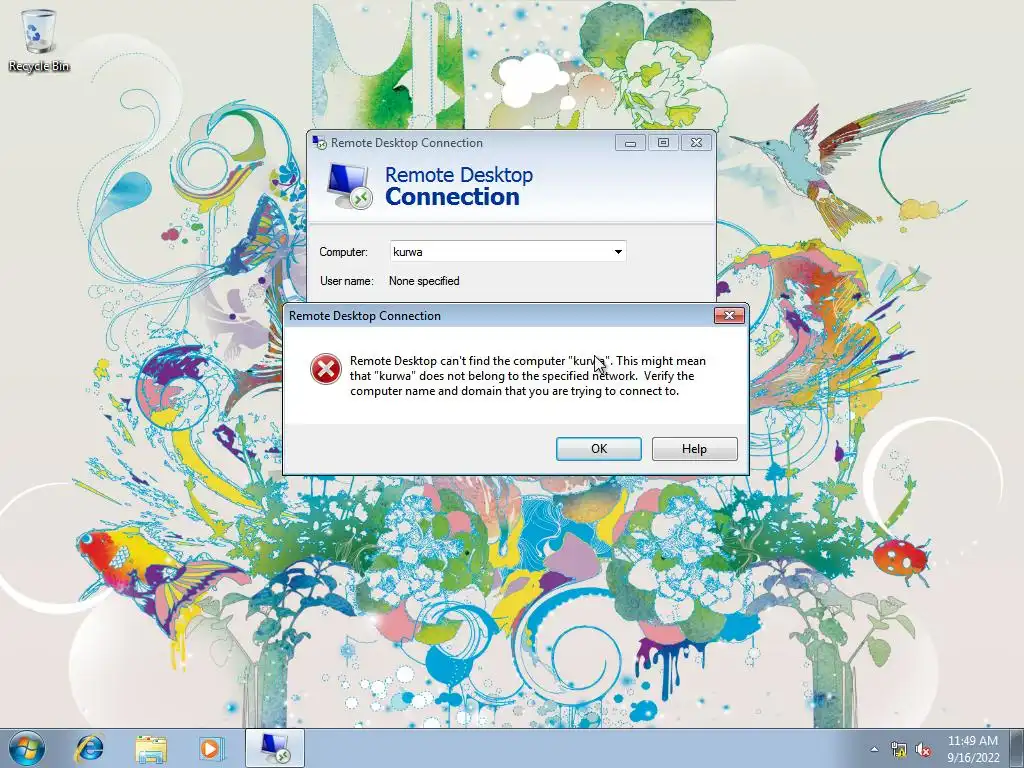Click Help in the error dialog
Image resolution: width=1024 pixels, height=768 pixels.
click(x=694, y=449)
